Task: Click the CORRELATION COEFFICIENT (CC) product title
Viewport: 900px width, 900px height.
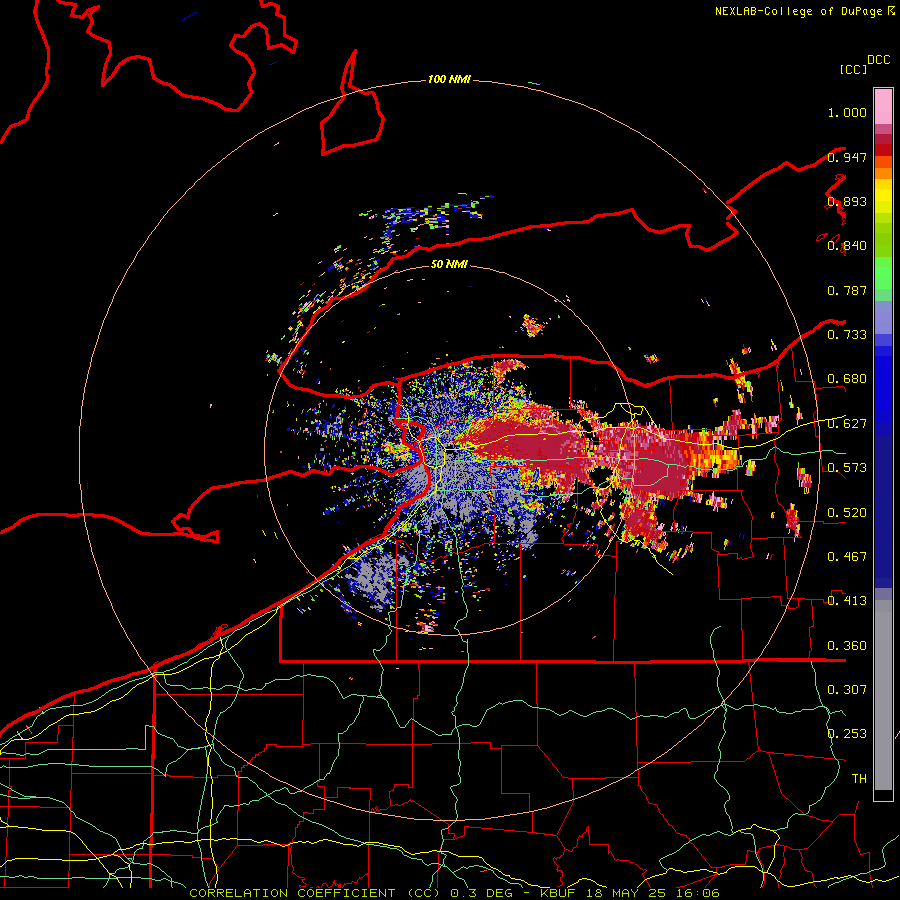Action: click(x=317, y=893)
